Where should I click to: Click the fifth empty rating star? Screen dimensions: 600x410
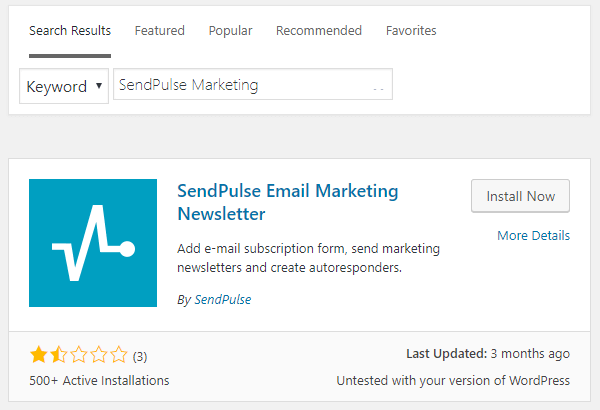tap(119, 354)
